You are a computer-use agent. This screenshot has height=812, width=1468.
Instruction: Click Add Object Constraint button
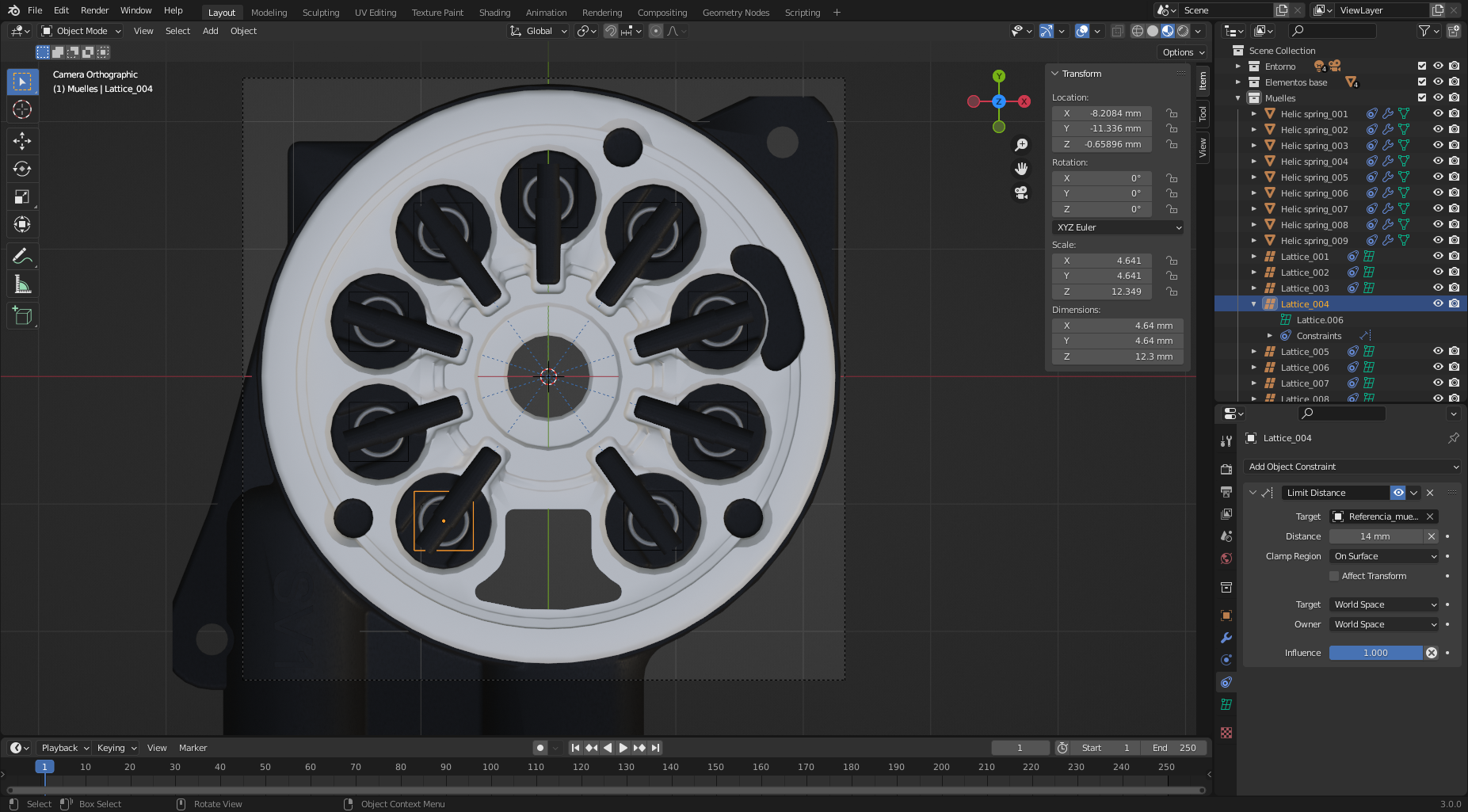click(x=1352, y=467)
